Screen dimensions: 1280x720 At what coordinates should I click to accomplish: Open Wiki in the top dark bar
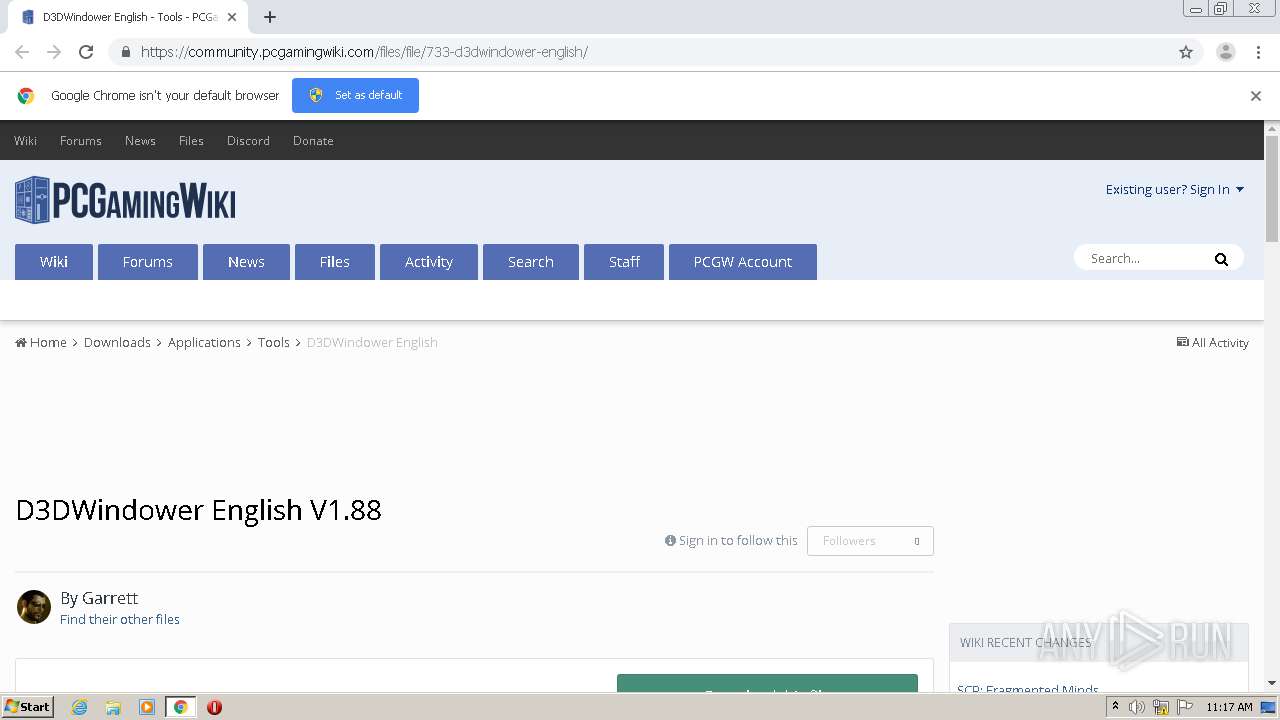[x=25, y=141]
